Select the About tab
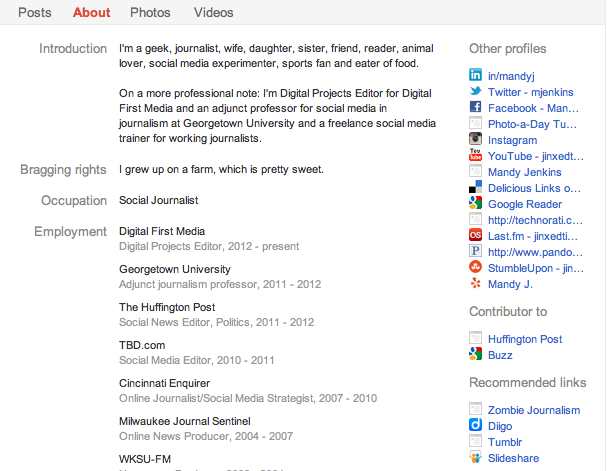607x471 pixels. pyautogui.click(x=92, y=13)
